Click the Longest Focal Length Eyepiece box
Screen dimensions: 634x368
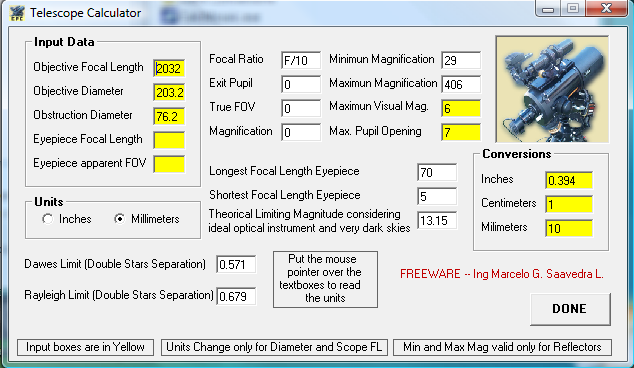(437, 173)
